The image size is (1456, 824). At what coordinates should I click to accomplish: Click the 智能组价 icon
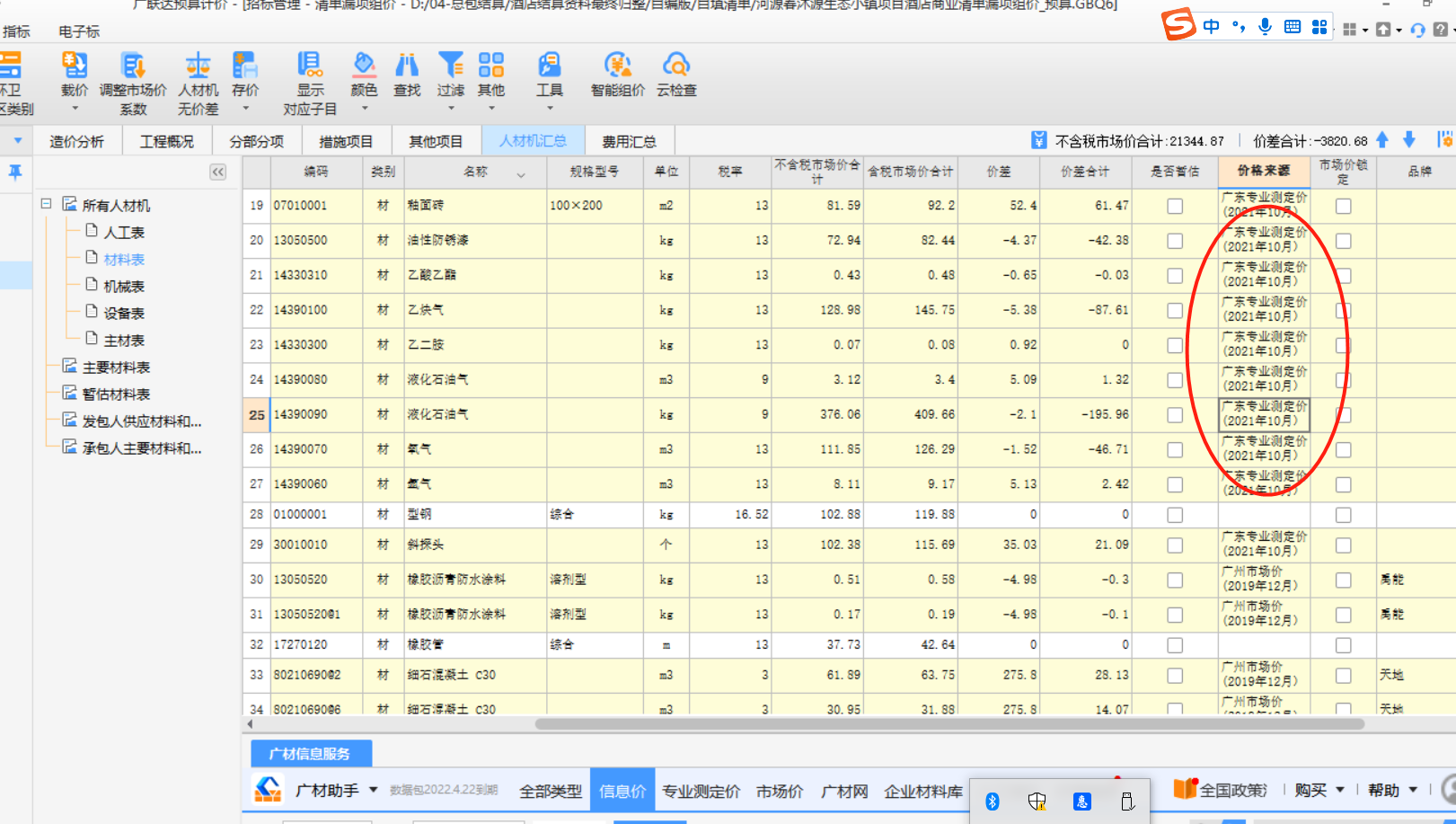[x=617, y=65]
